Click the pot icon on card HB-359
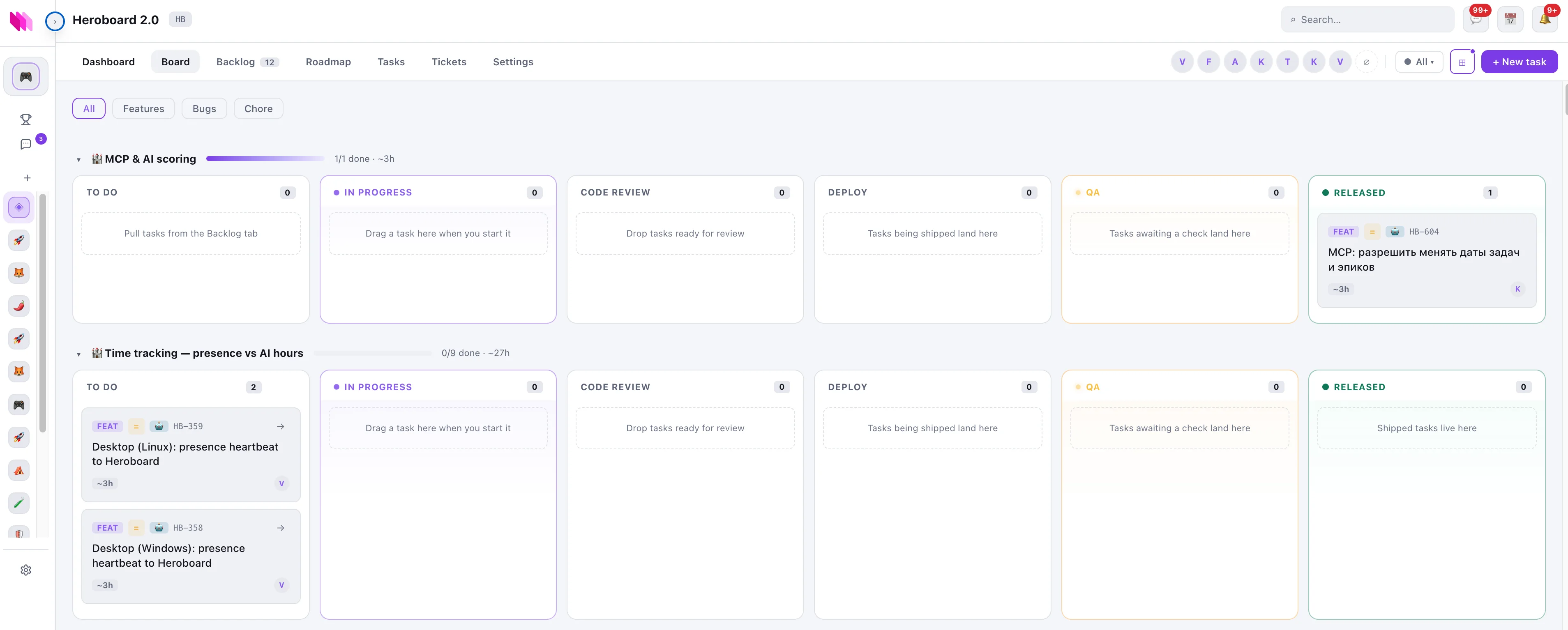 point(159,426)
